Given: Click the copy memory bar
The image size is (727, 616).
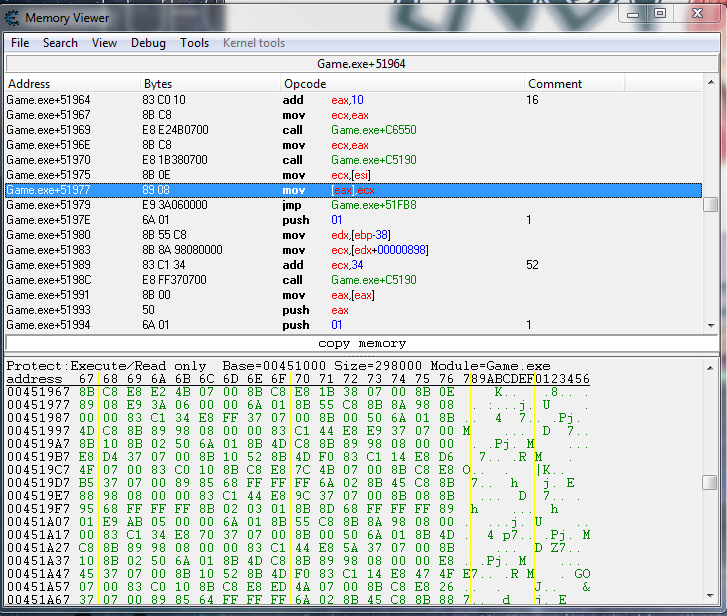Looking at the screenshot, I should [x=361, y=343].
